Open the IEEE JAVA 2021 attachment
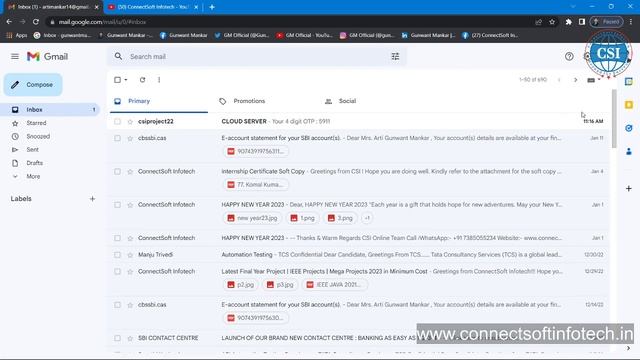 pos(335,284)
